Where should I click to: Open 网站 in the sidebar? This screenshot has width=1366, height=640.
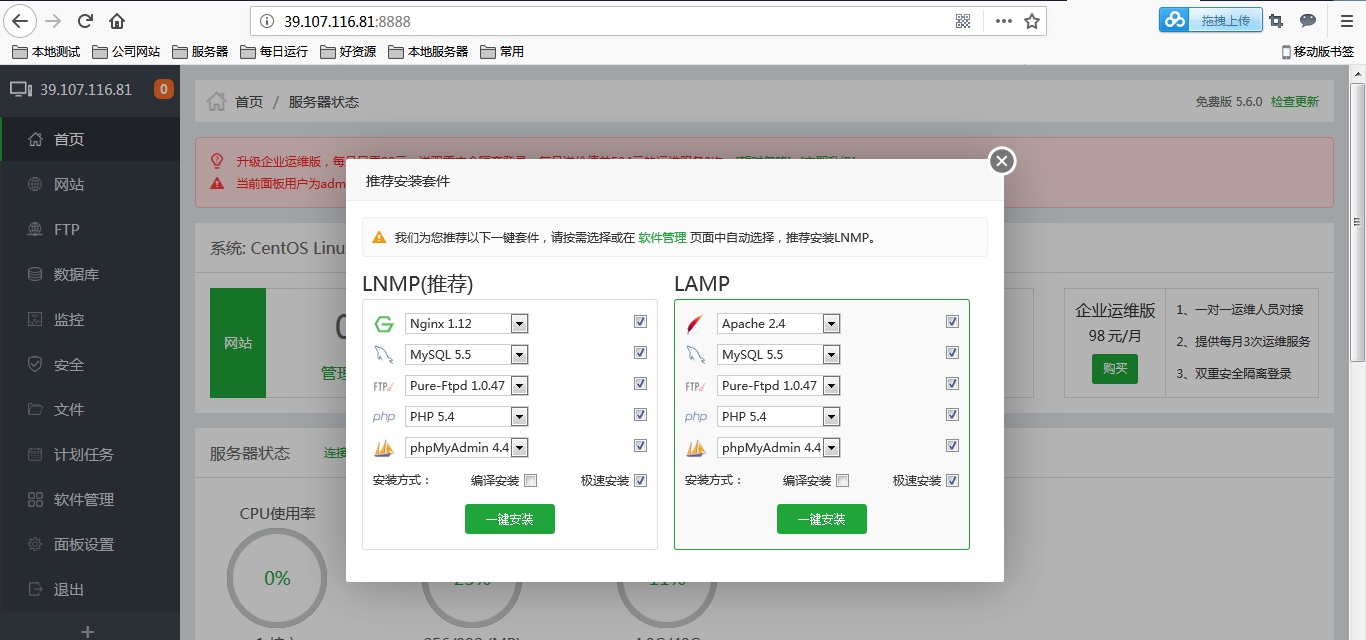[90, 184]
